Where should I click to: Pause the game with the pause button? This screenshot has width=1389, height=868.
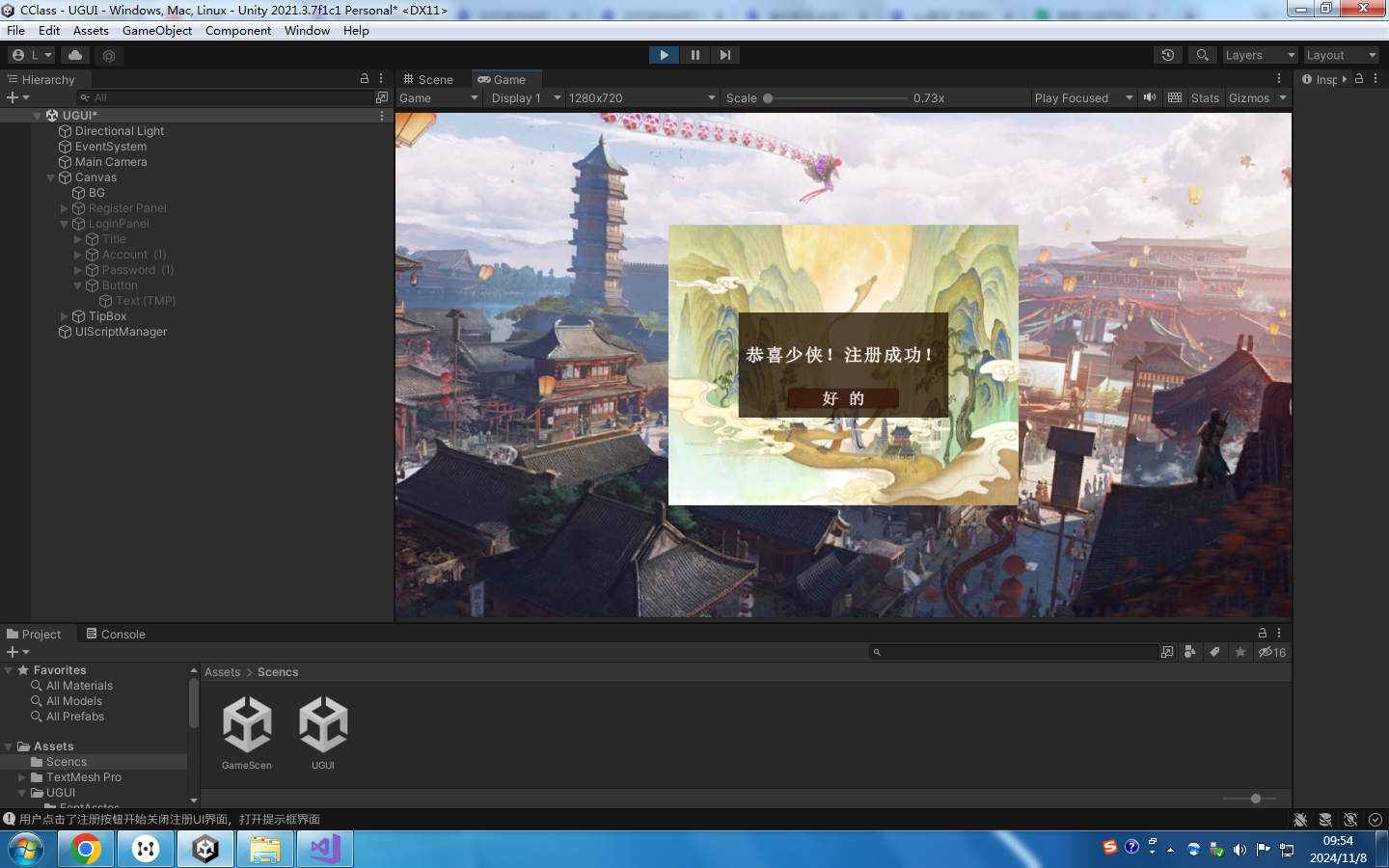(x=694, y=55)
